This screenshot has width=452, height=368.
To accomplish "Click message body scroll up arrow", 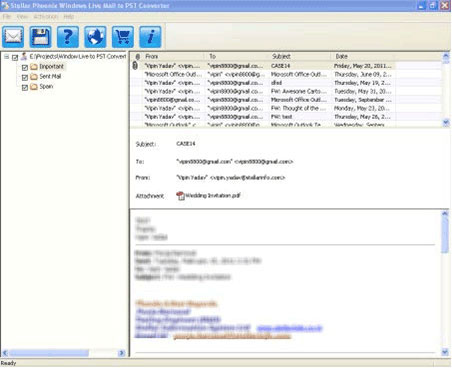I will (445, 214).
